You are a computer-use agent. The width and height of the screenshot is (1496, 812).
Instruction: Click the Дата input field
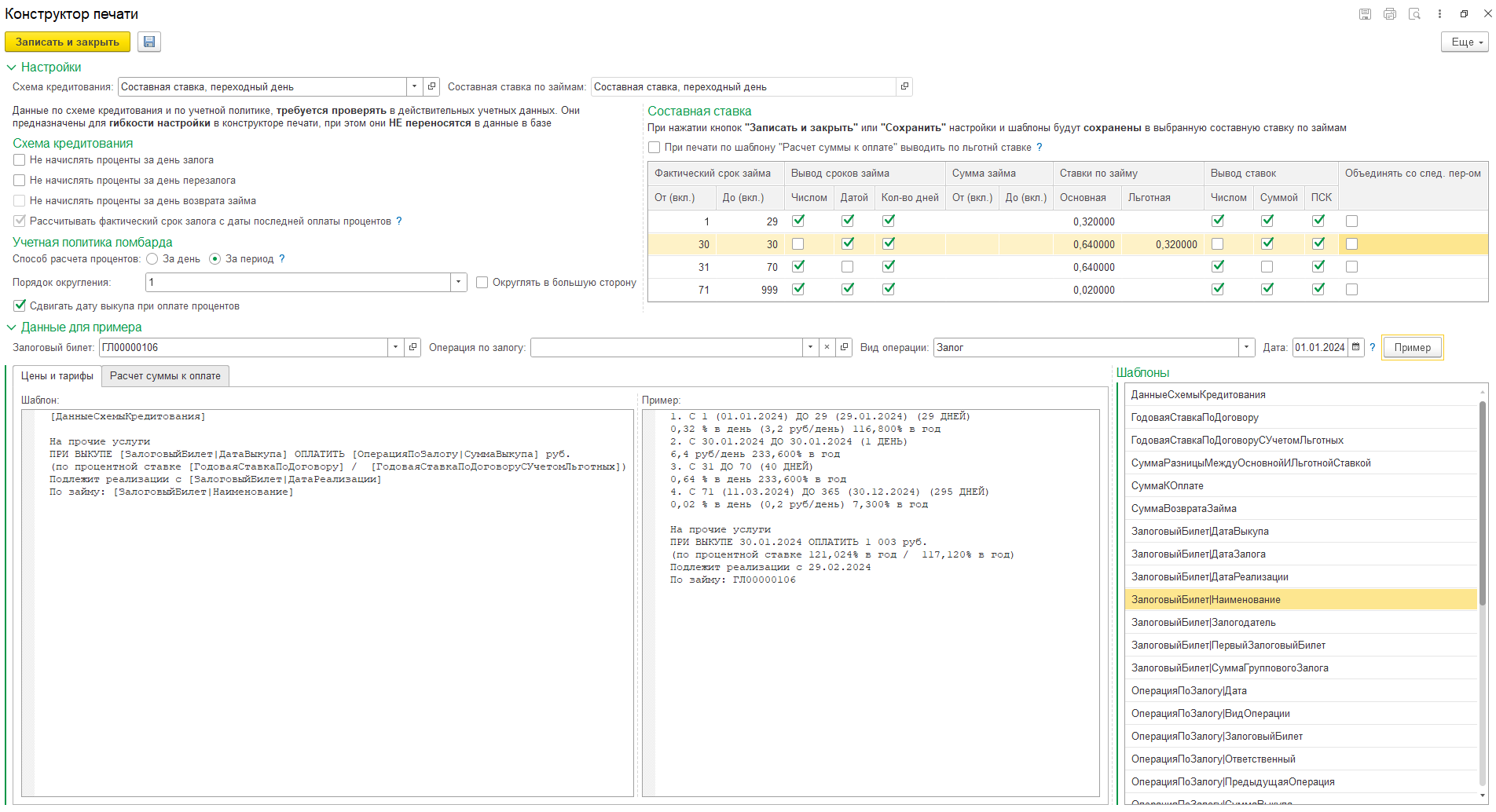1320,347
